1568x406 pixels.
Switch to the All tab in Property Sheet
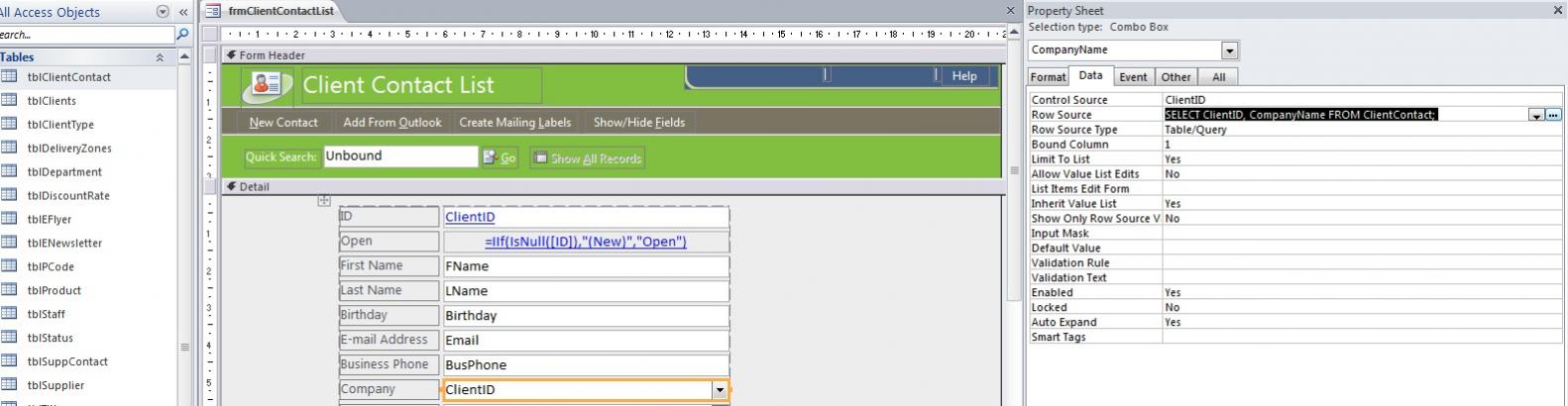pyautogui.click(x=1218, y=76)
